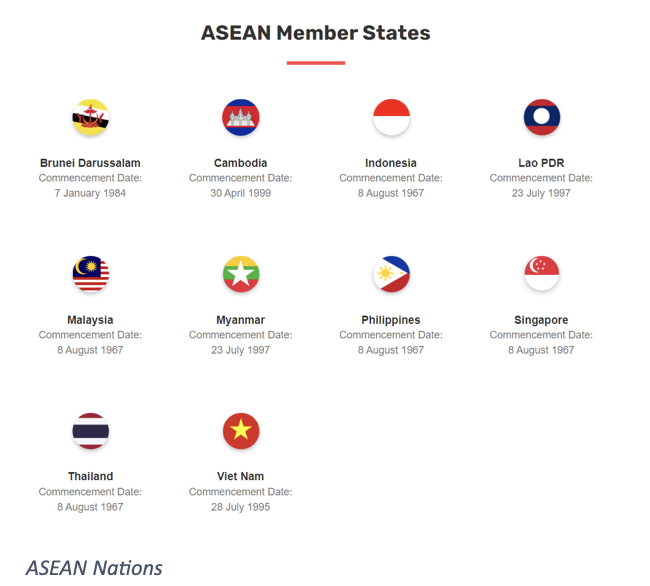Open the Philippines country name link
This screenshot has height=586, width=650.
[x=391, y=320]
